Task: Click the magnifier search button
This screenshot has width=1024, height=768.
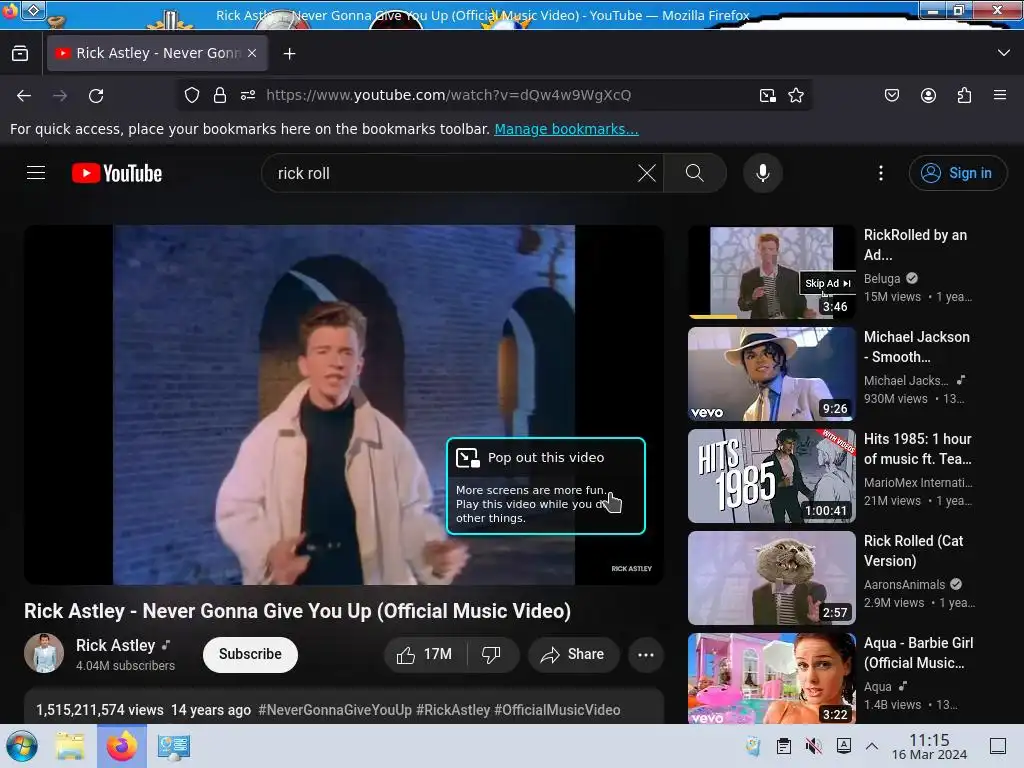Action: (695, 173)
